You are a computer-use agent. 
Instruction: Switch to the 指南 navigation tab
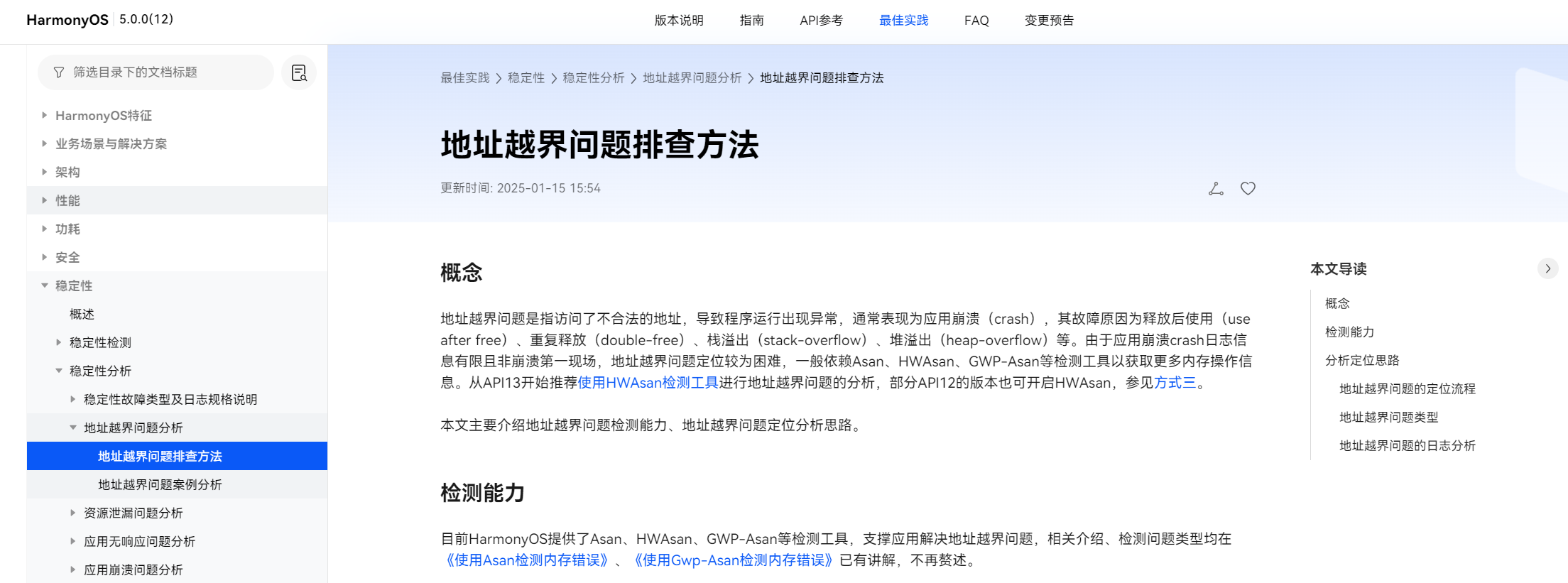pos(751,21)
